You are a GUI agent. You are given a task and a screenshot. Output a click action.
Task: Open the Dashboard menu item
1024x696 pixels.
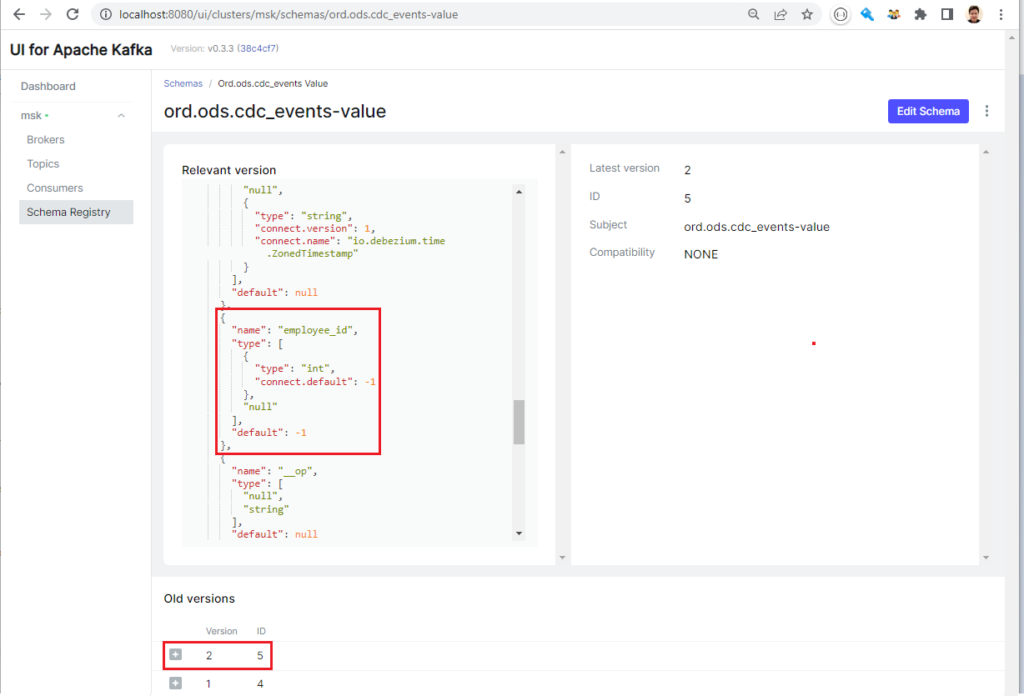48,87
